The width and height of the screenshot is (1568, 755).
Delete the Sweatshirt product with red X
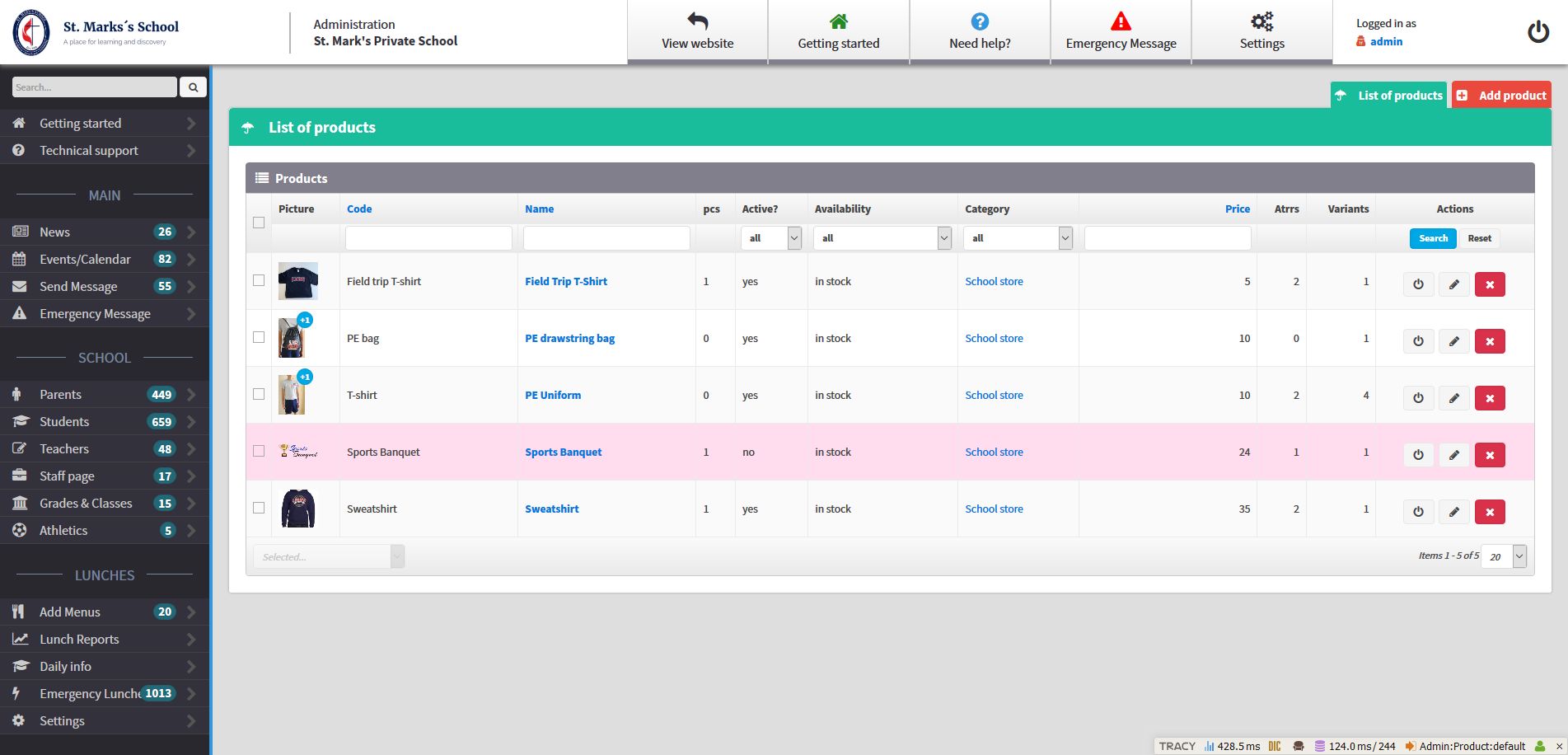pos(1489,512)
